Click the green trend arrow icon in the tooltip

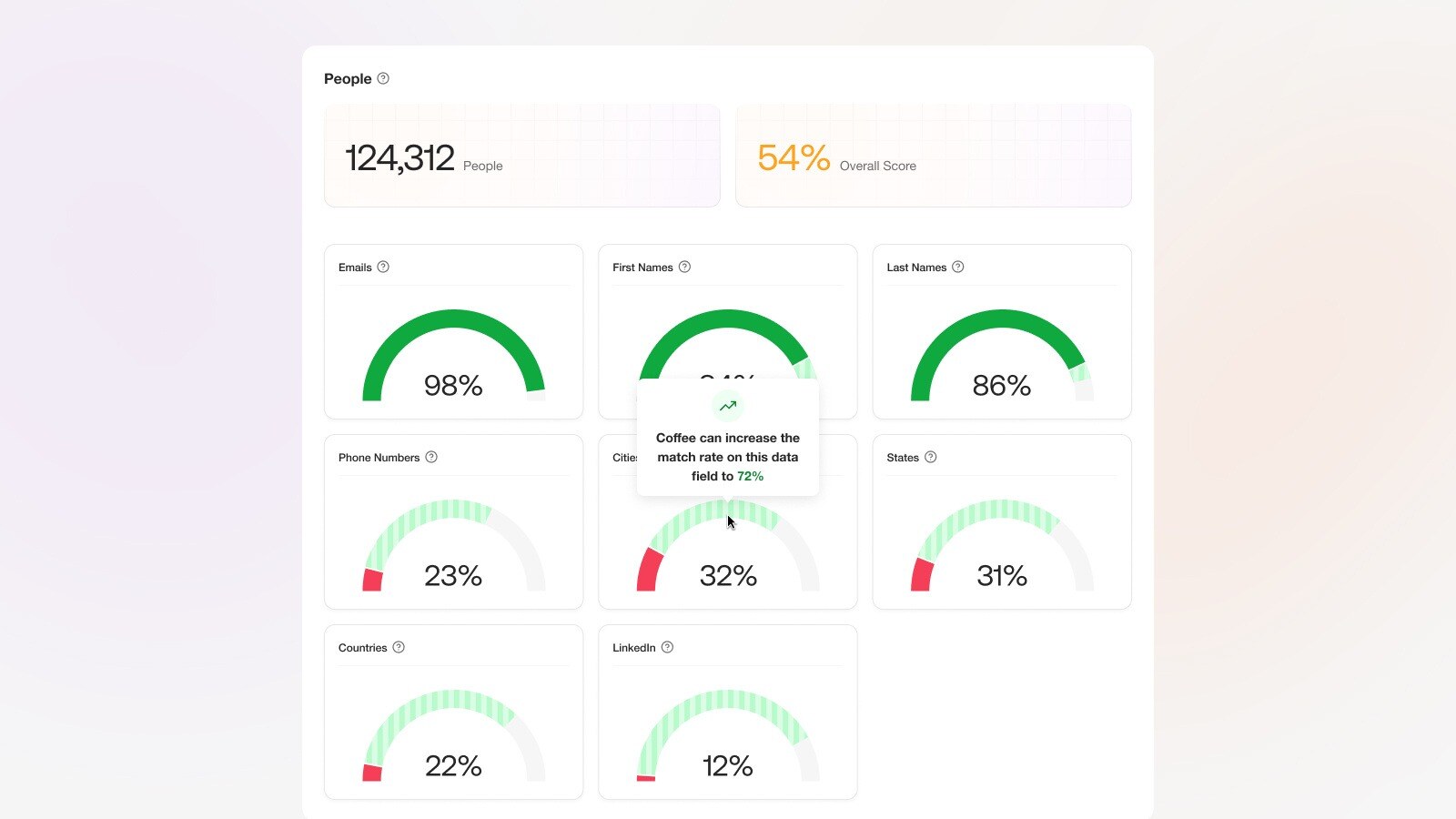[x=728, y=406]
